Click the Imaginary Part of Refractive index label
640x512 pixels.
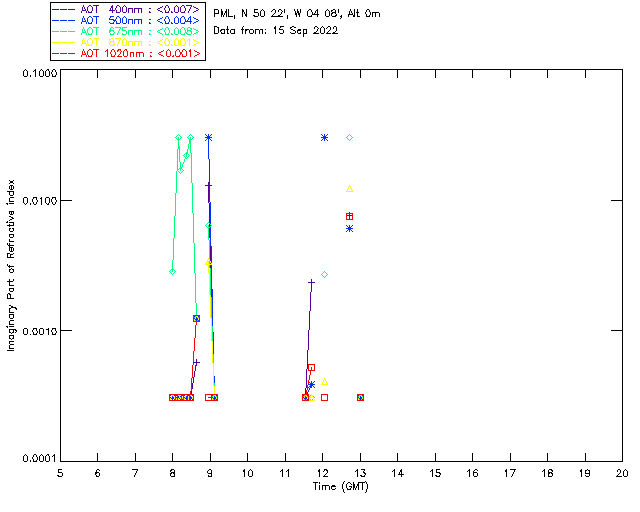pos(11,265)
